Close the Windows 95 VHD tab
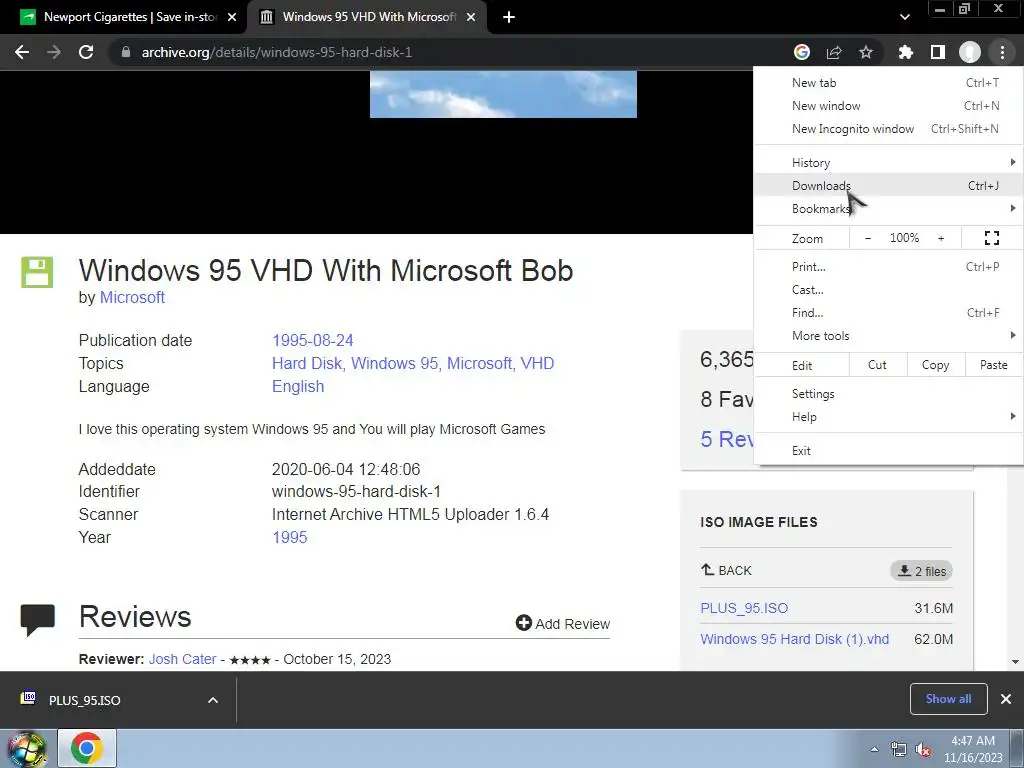1024x768 pixels. tap(471, 17)
